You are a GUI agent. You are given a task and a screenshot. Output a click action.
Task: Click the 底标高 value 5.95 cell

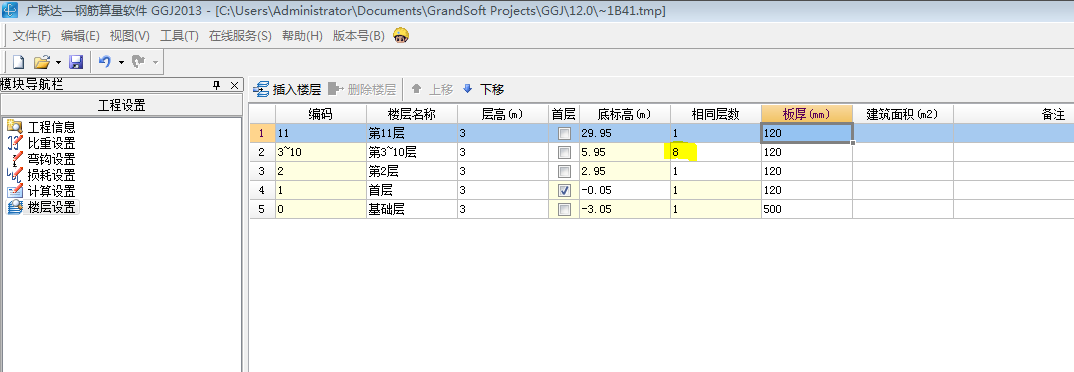click(x=624, y=153)
